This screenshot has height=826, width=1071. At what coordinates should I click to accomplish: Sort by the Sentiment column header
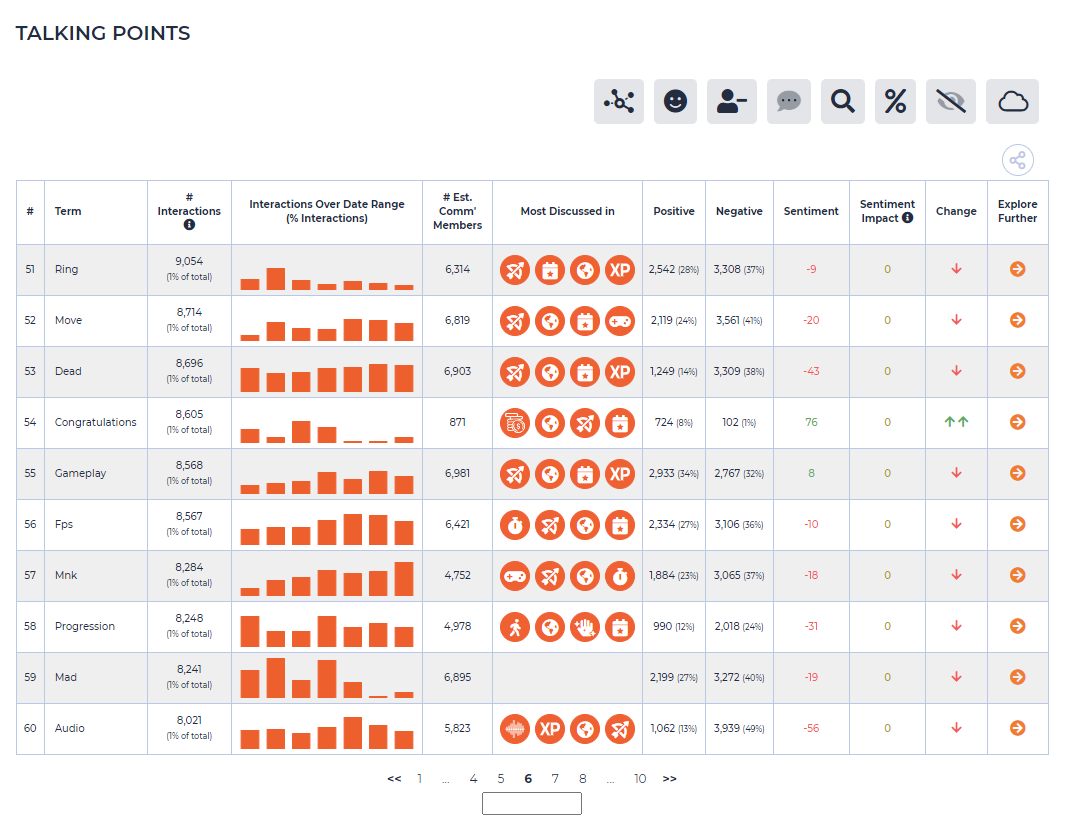[811, 211]
